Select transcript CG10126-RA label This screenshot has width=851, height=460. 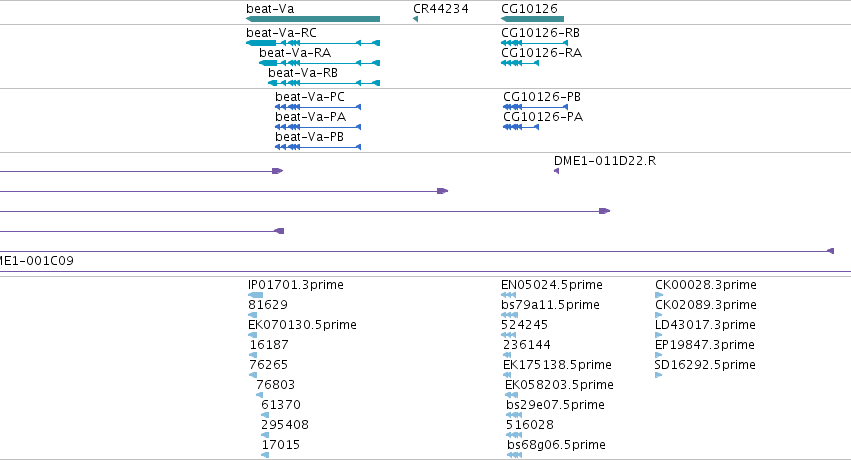[541, 53]
